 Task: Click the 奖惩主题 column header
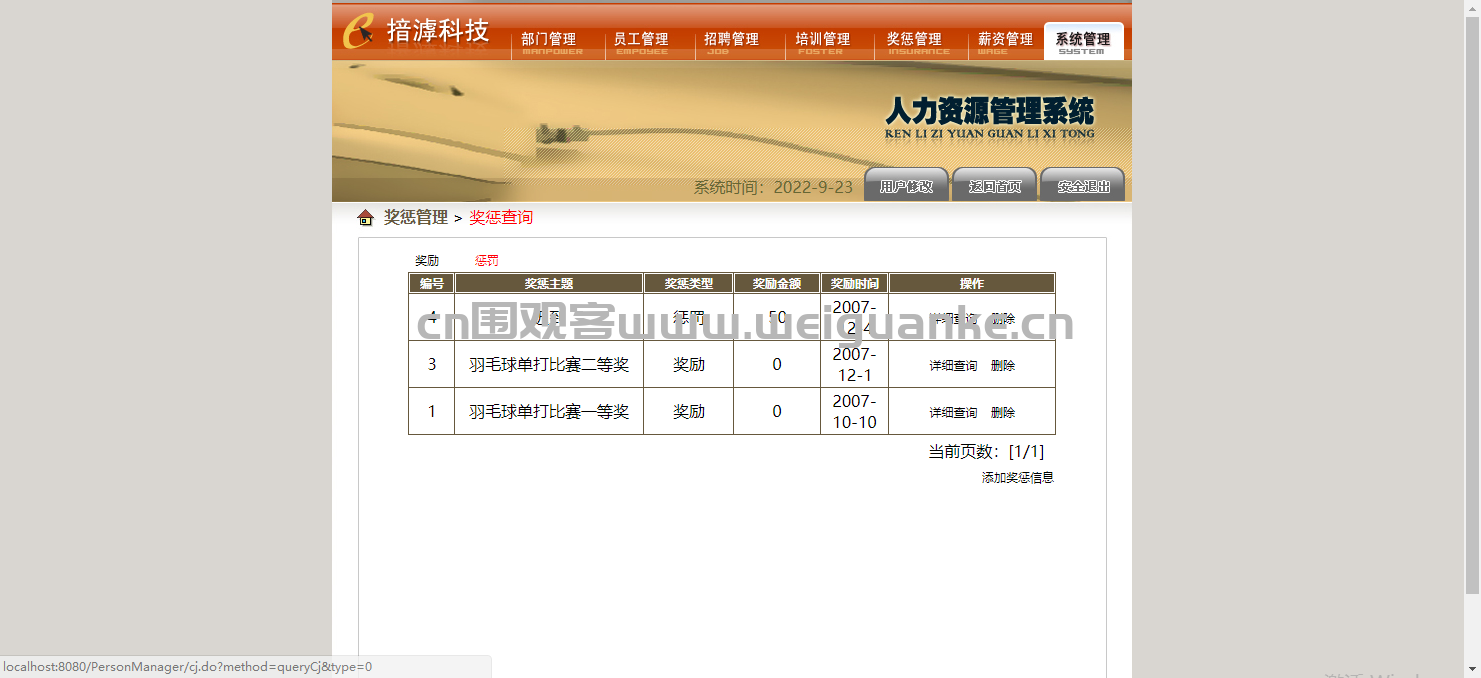[549, 284]
